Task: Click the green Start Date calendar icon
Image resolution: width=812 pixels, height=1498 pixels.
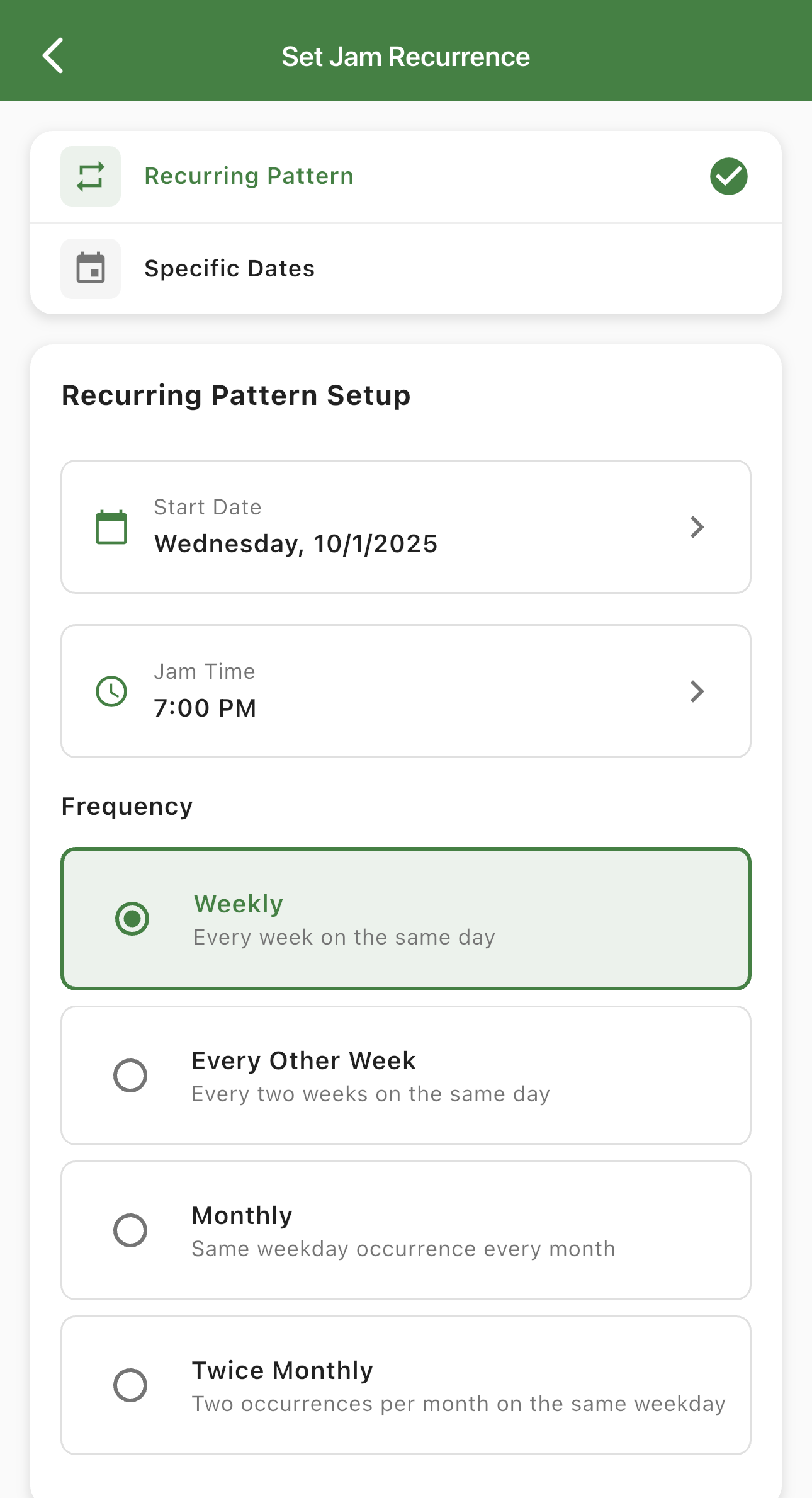Action: (111, 527)
